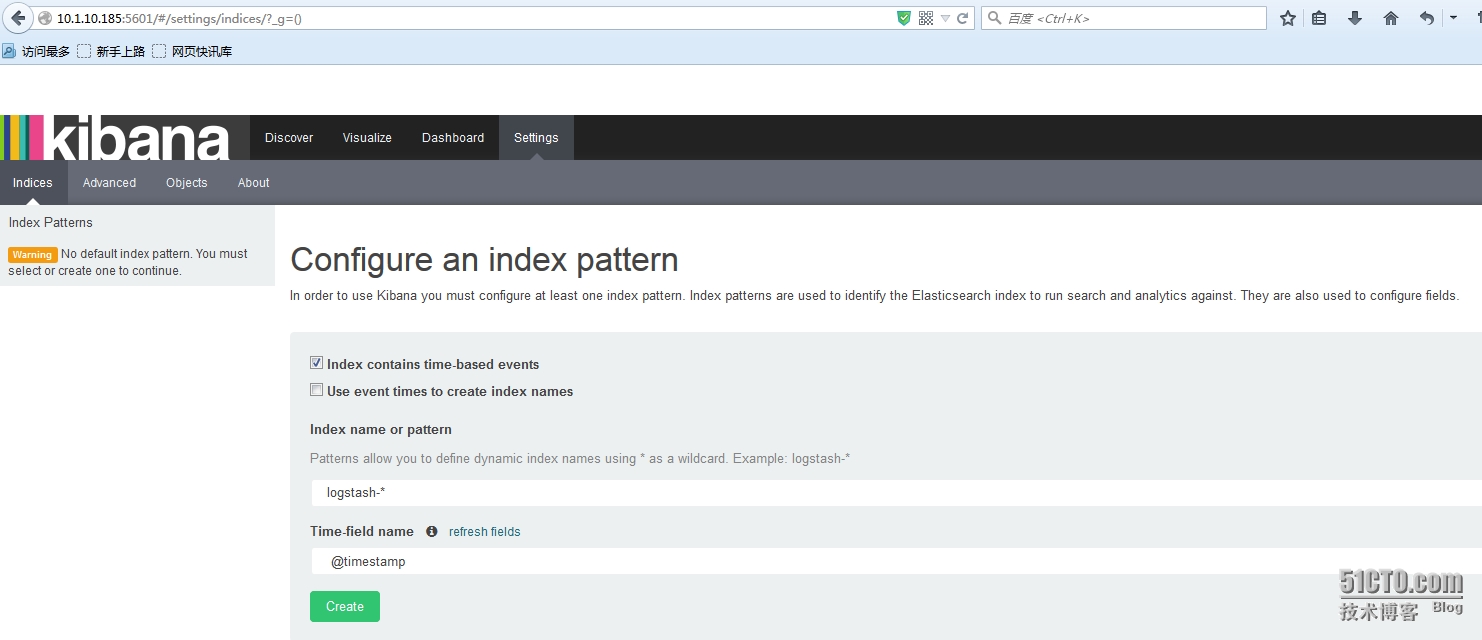The height and width of the screenshot is (640, 1482).
Task: Open the Visualize tab
Action: [x=367, y=138]
